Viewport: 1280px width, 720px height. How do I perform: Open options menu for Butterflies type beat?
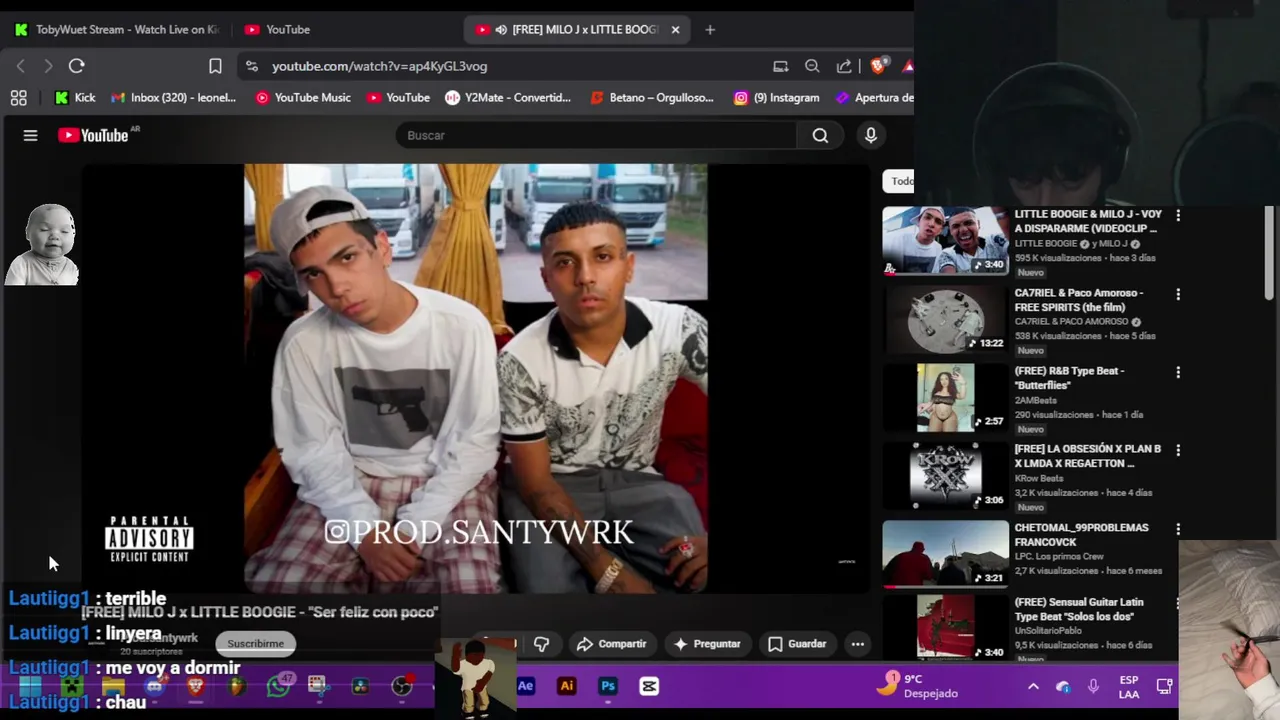[x=1178, y=372]
